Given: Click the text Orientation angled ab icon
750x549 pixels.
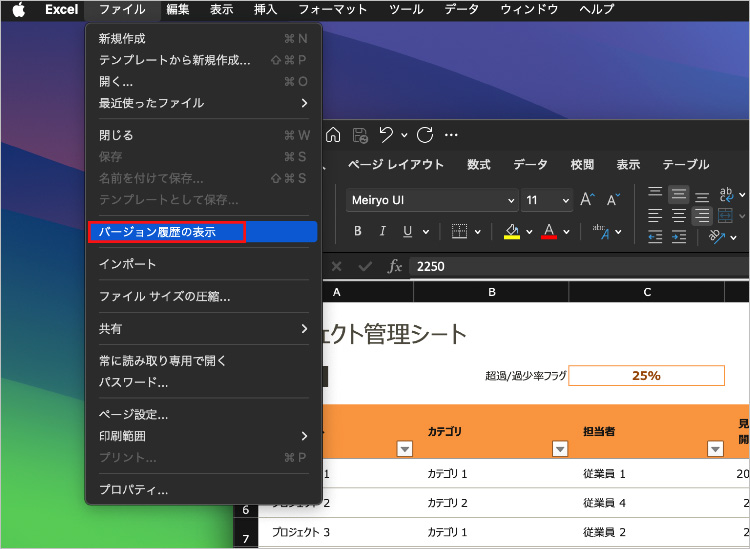Looking at the screenshot, I should click(x=717, y=236).
